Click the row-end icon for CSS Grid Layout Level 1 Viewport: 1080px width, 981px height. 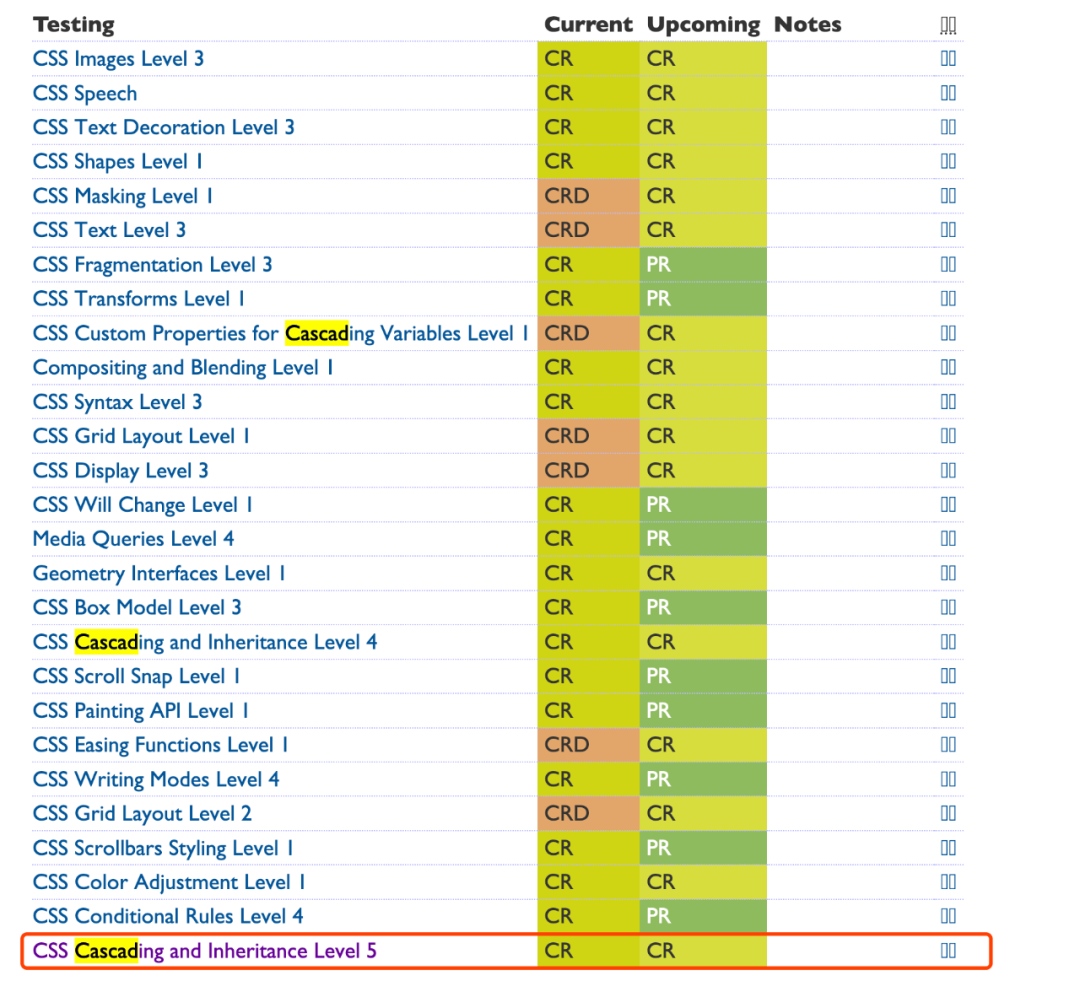click(948, 436)
